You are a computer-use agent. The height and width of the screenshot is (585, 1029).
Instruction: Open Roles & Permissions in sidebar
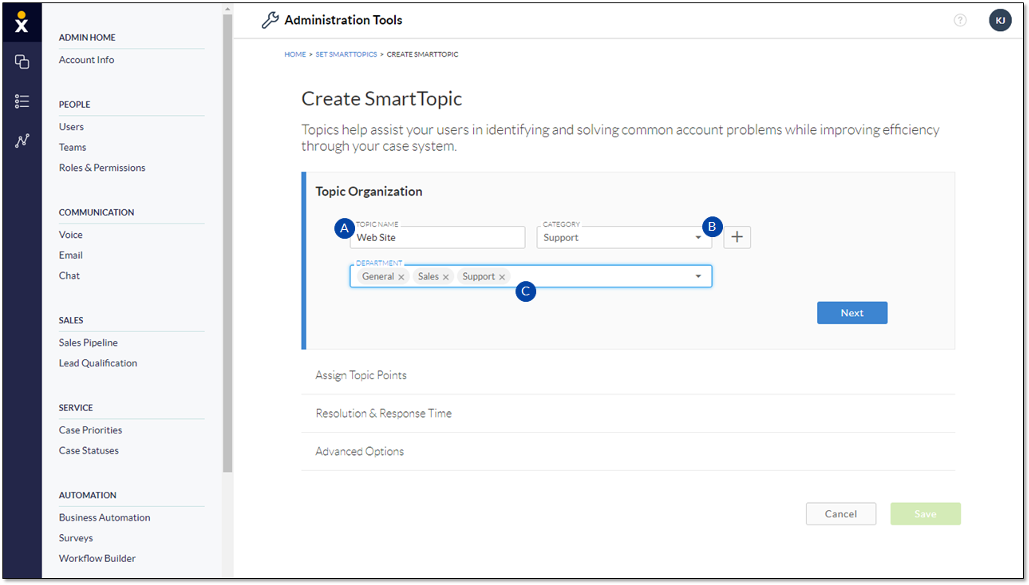(x=102, y=168)
